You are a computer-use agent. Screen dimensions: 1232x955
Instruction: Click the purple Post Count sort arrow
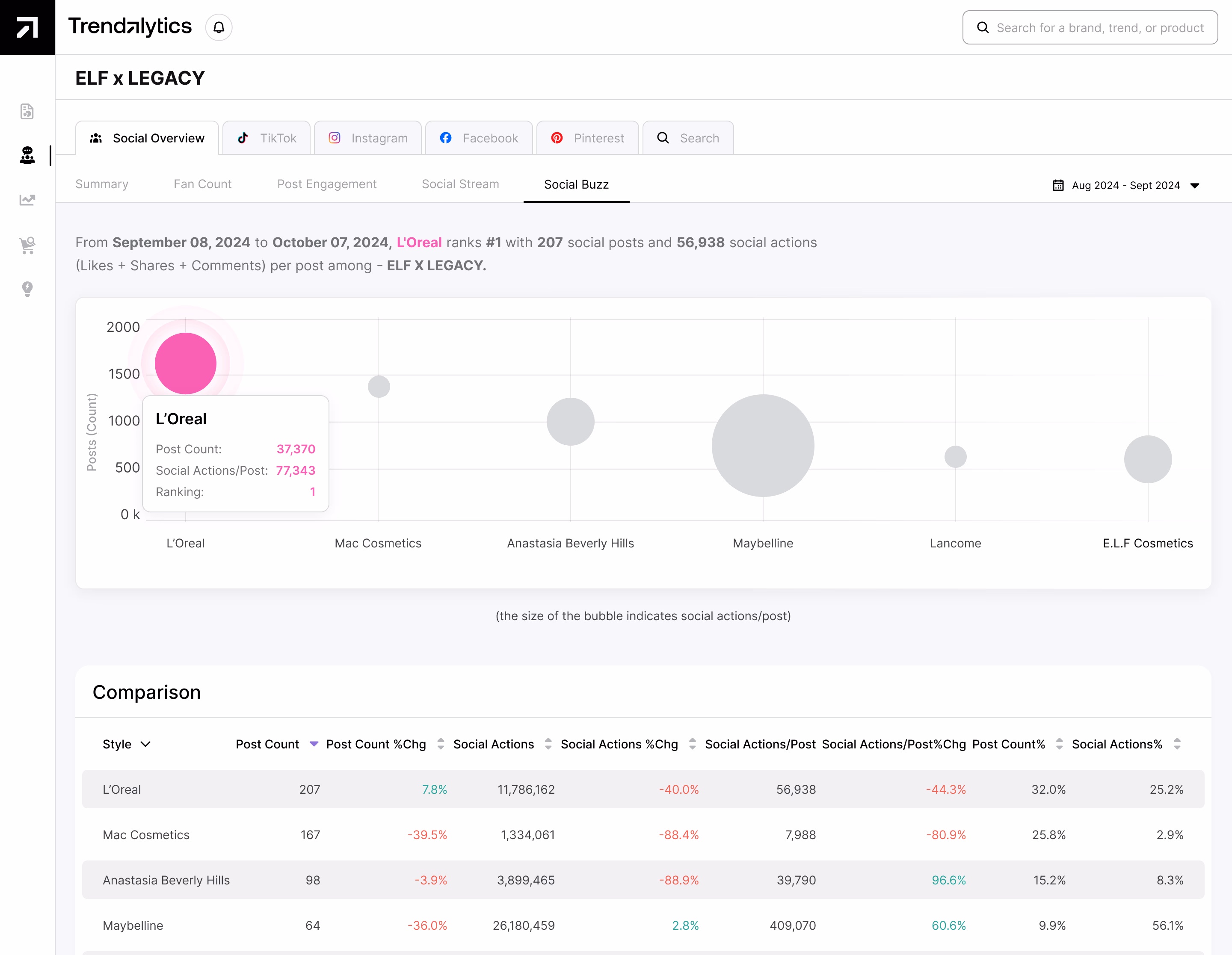click(x=314, y=744)
